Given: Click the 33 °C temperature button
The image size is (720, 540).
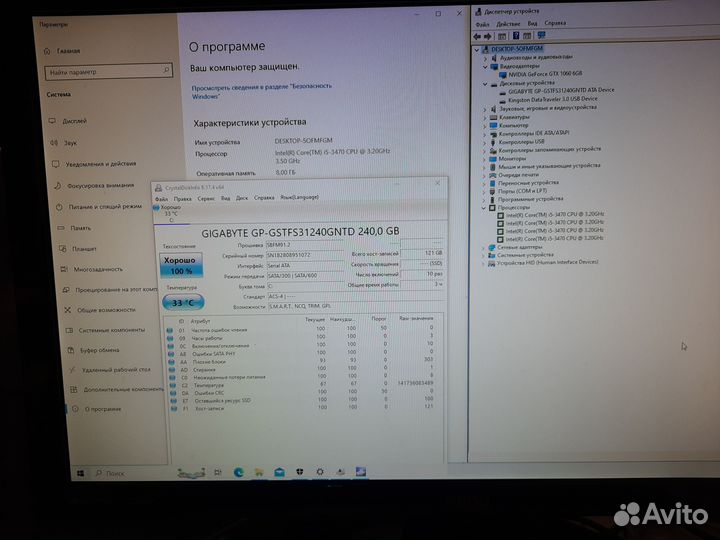Looking at the screenshot, I should pos(183,303).
